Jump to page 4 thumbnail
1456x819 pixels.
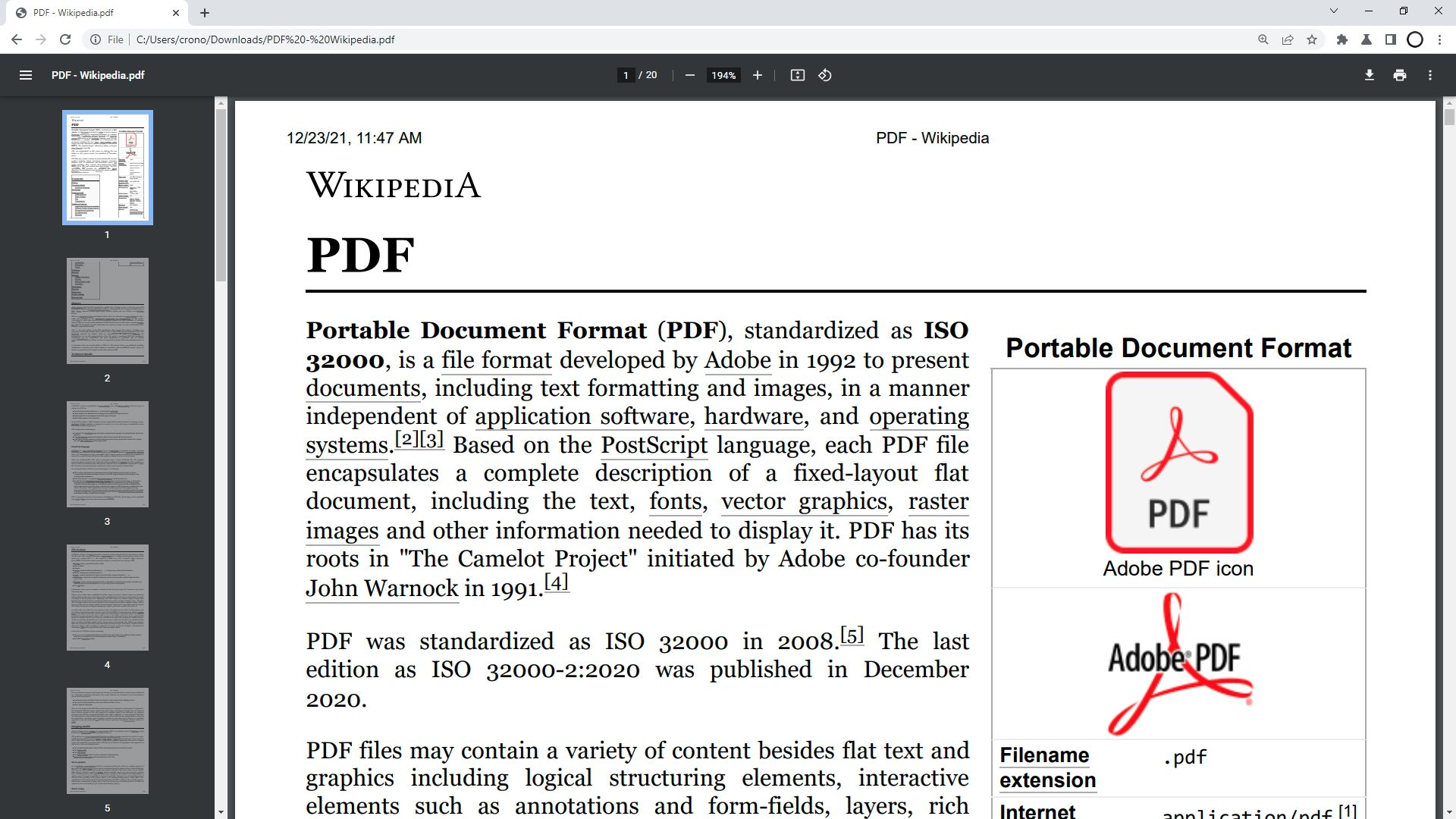107,598
